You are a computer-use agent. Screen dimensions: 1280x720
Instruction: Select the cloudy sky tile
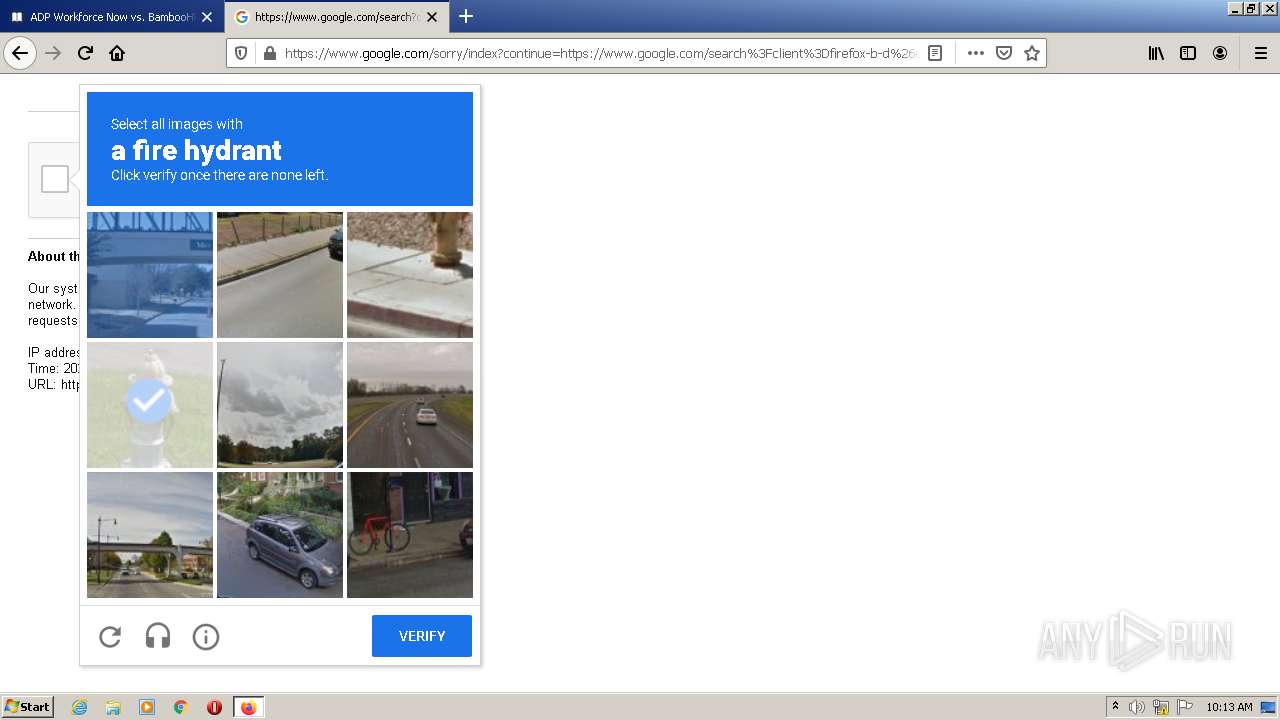pos(280,405)
